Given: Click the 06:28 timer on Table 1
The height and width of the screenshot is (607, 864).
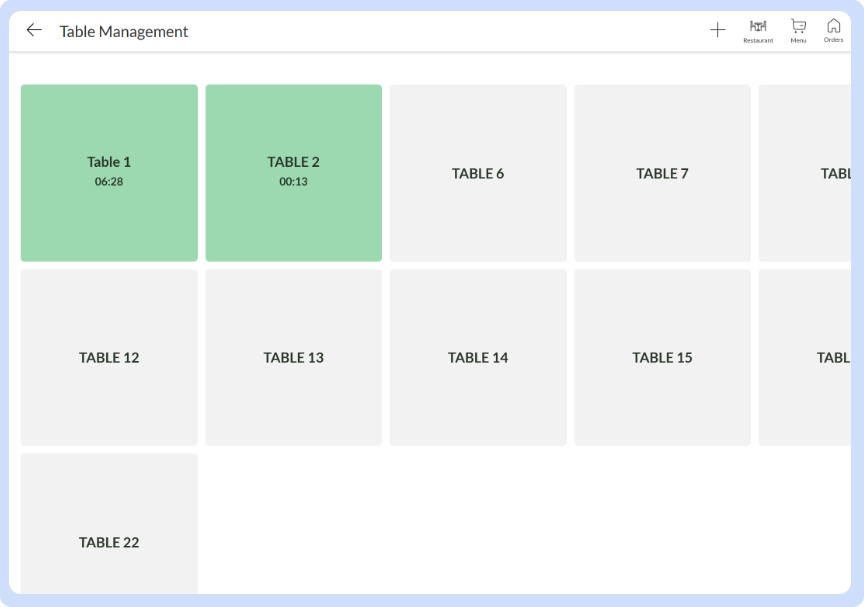Looking at the screenshot, I should 108,181.
